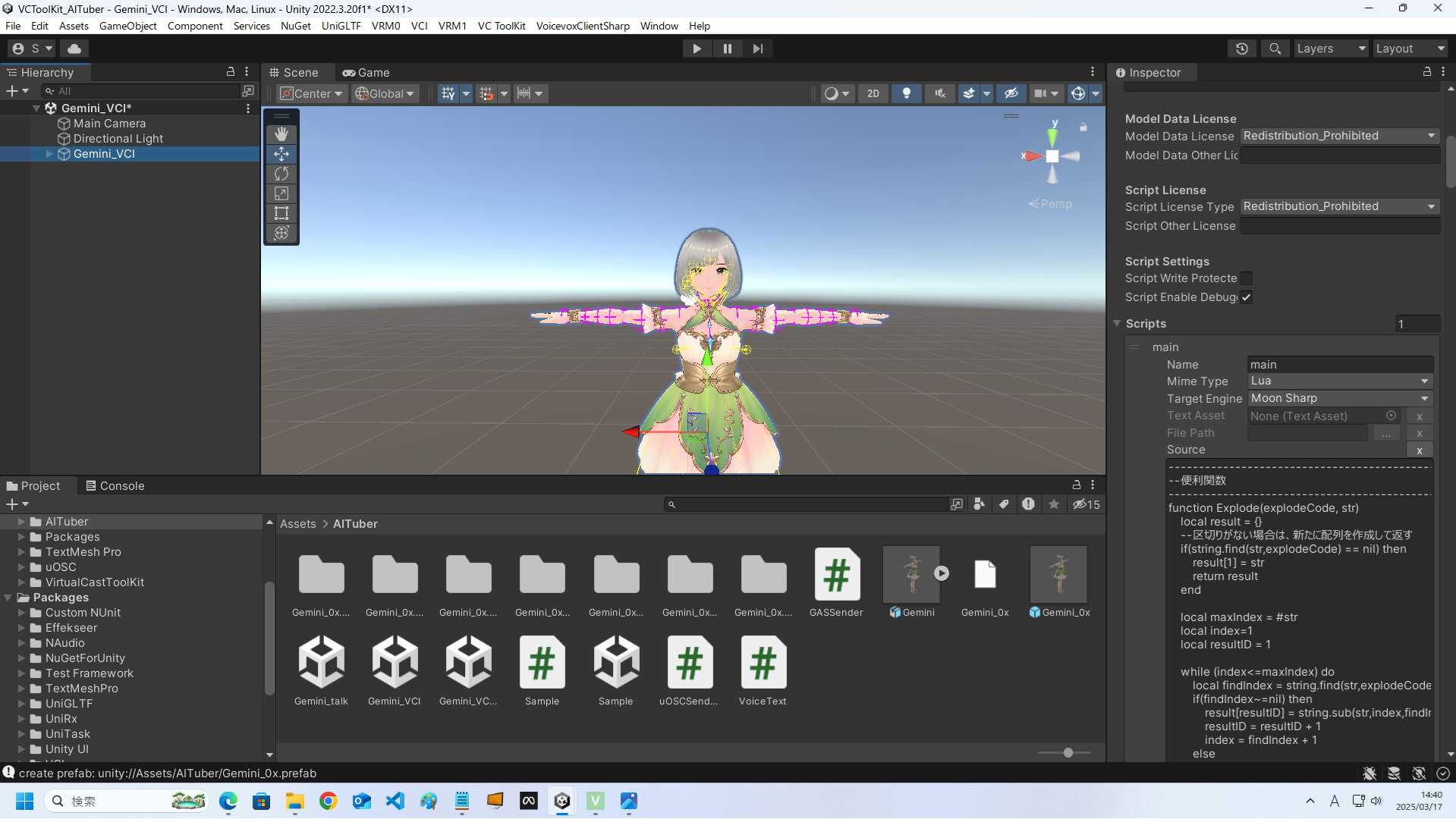
Task: Select Directional Light in Hierarchy
Action: pos(118,139)
